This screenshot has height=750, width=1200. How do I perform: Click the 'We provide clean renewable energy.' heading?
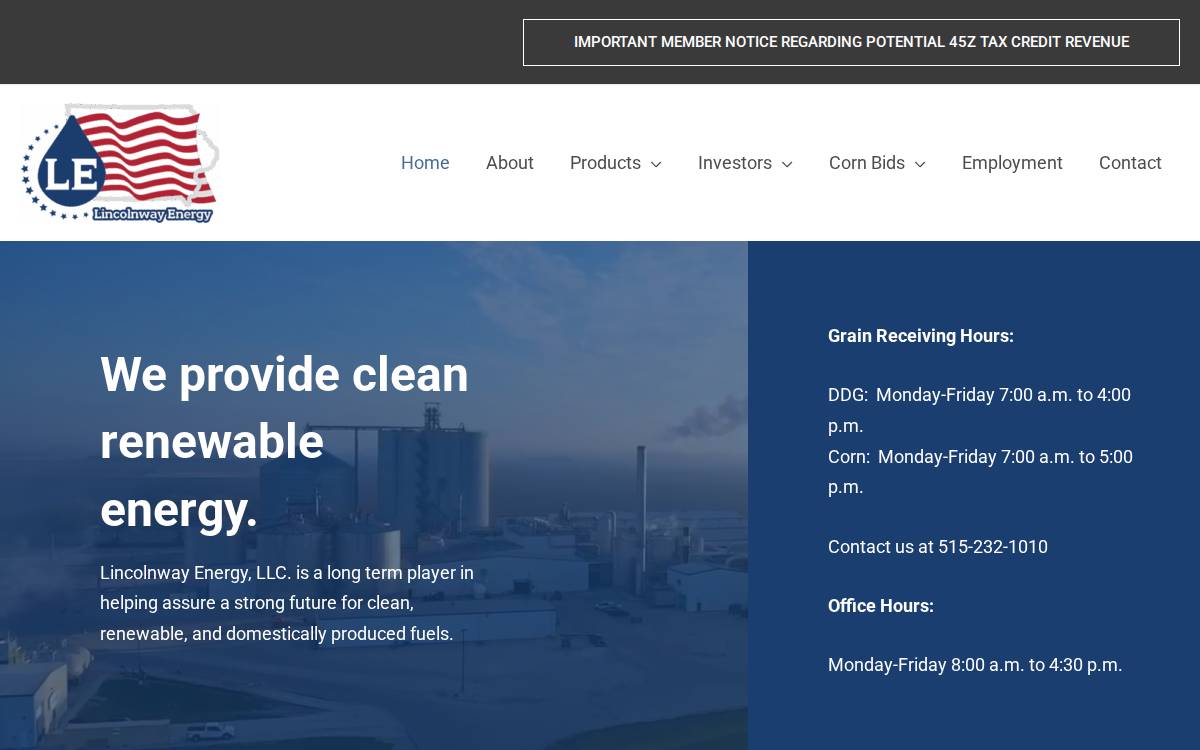285,442
